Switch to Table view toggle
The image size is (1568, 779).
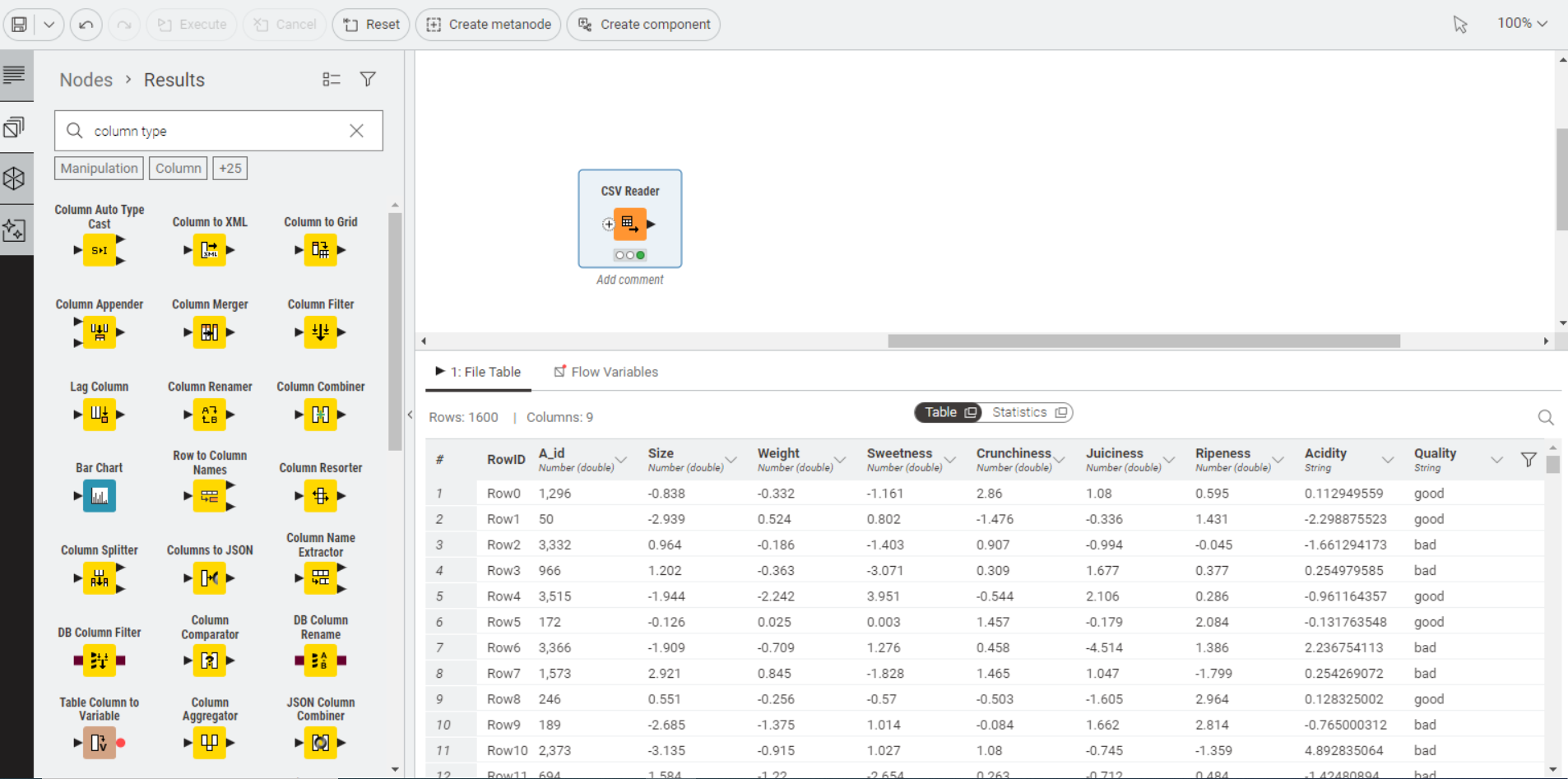[949, 412]
